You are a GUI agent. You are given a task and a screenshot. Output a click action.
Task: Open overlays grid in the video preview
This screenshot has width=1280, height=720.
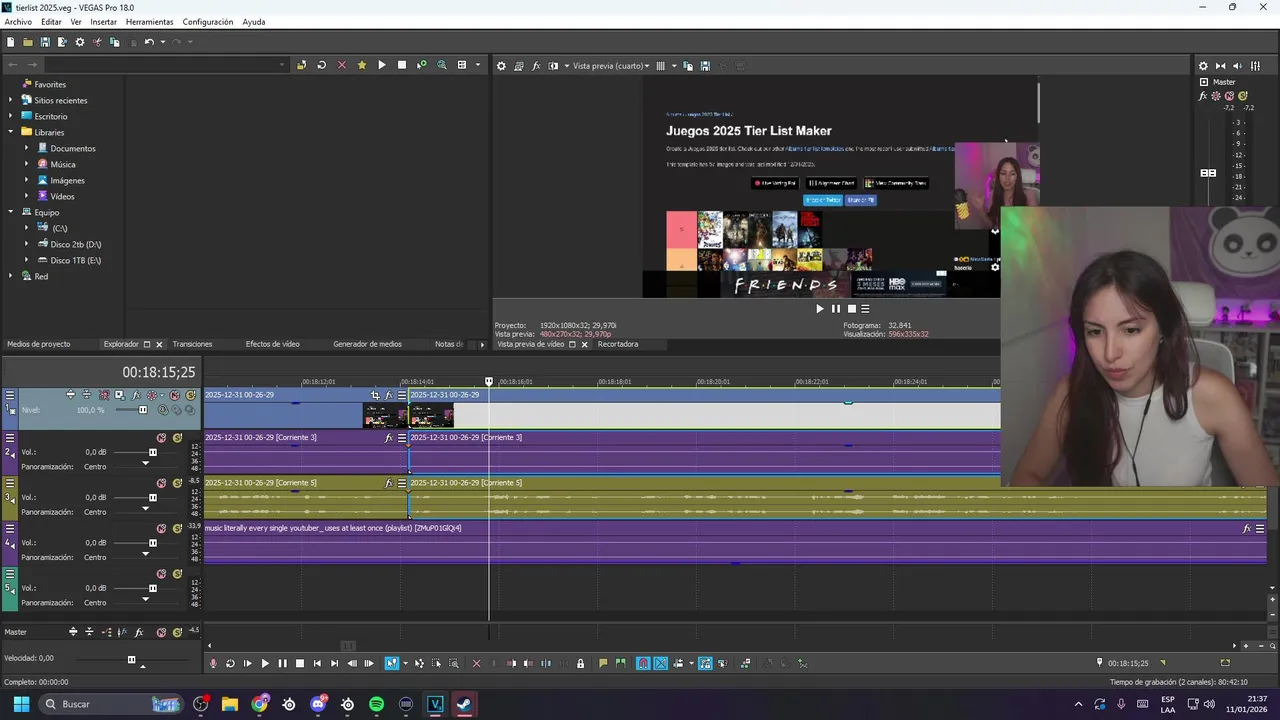[x=660, y=66]
